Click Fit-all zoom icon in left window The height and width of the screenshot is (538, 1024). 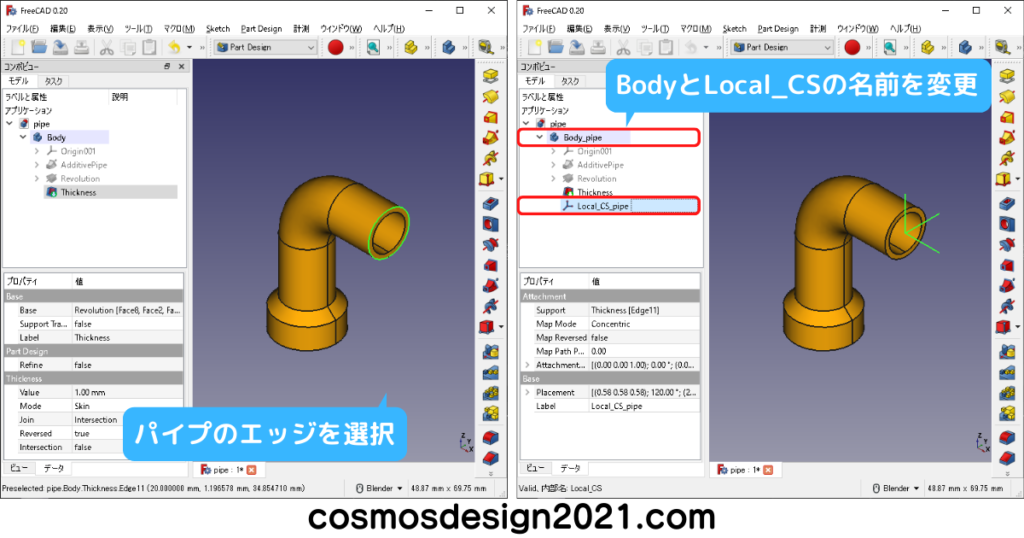click(x=373, y=47)
